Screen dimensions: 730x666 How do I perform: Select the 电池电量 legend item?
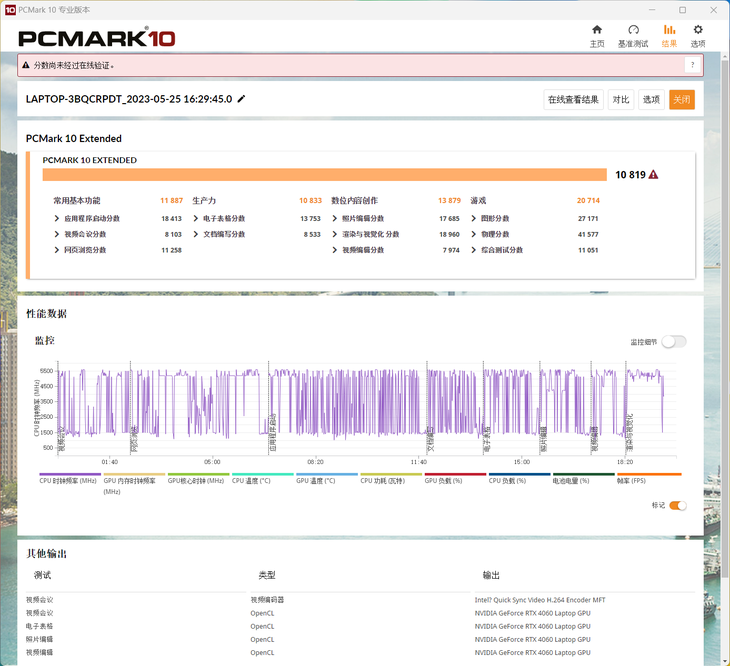pos(584,479)
